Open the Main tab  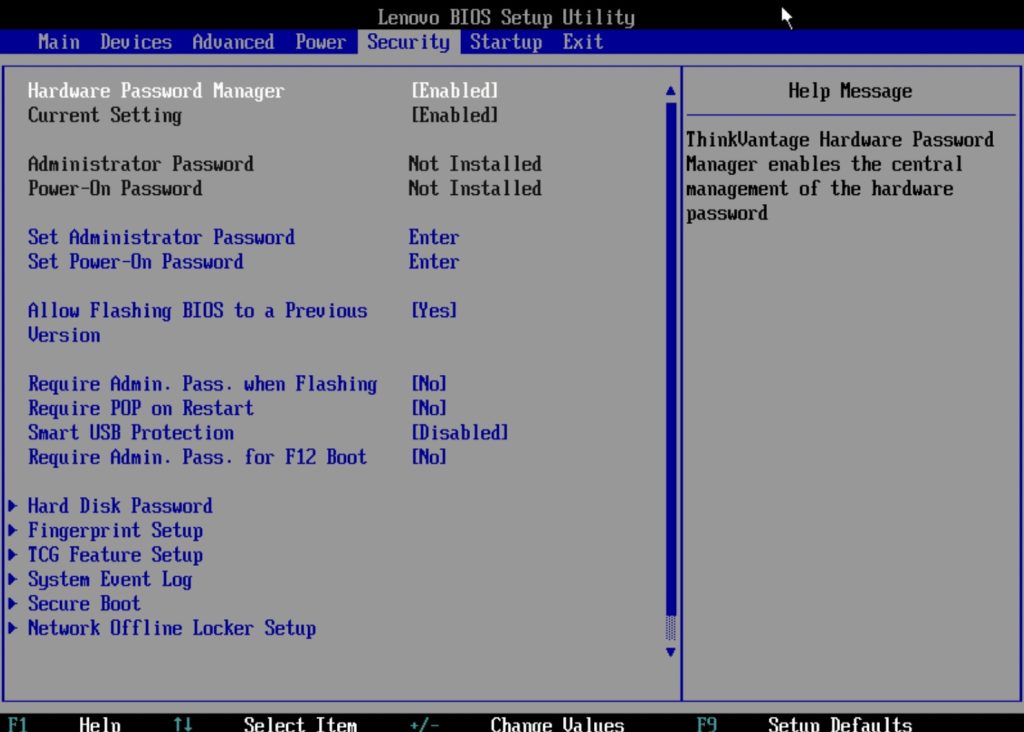(x=59, y=42)
